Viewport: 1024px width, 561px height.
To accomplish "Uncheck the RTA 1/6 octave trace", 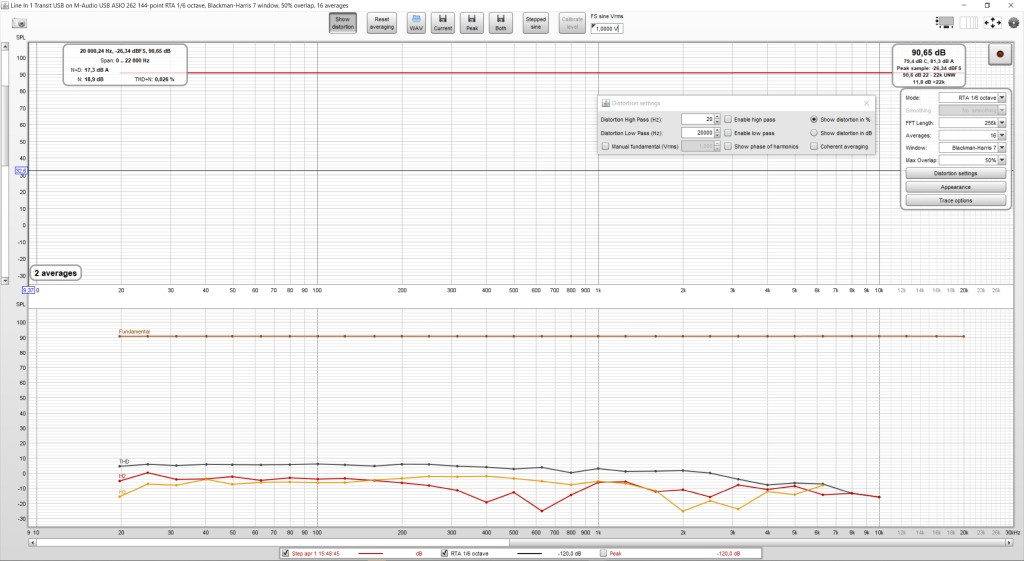I will [x=445, y=551].
